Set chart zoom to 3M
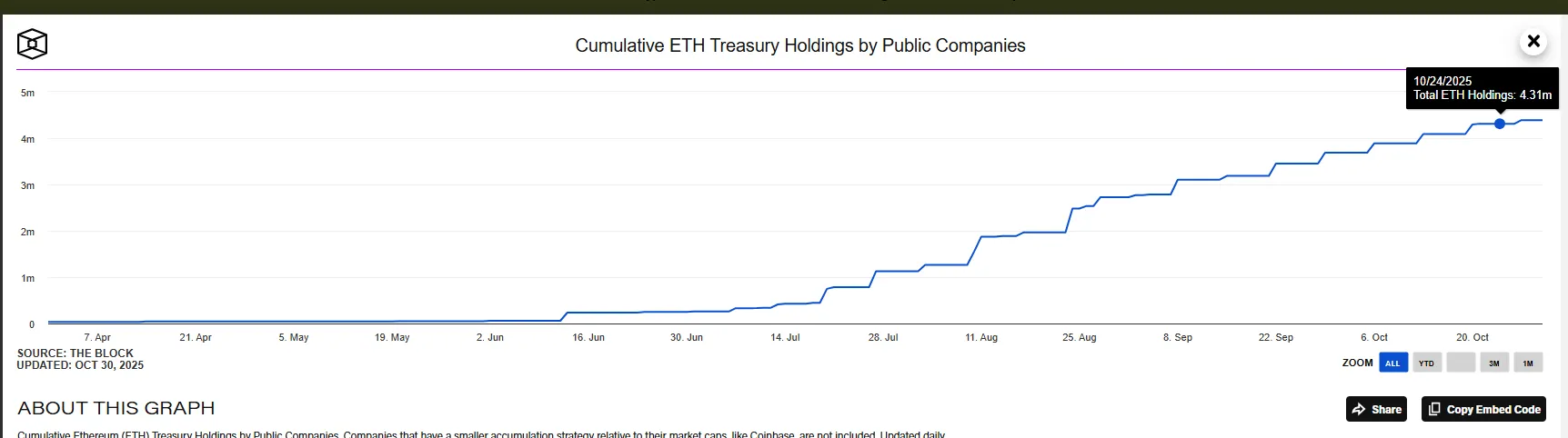This screenshot has height=438, width=1568. pyautogui.click(x=1494, y=363)
